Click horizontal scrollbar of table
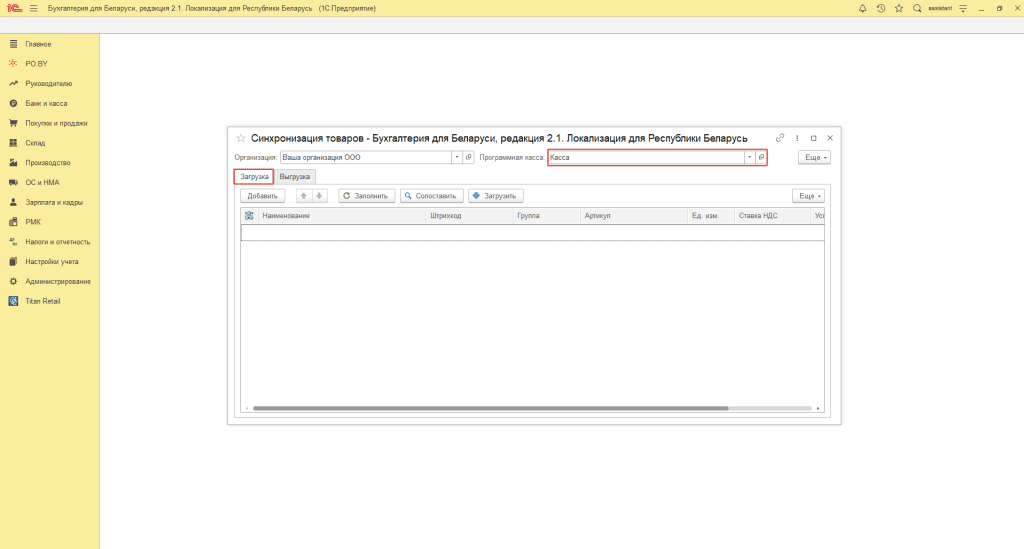This screenshot has height=549, width=1024. point(490,409)
